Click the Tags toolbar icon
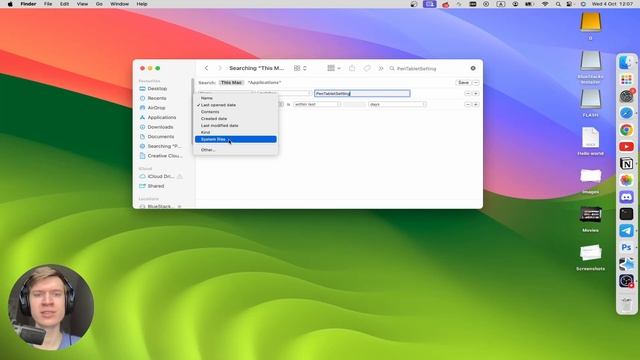 tap(367, 68)
